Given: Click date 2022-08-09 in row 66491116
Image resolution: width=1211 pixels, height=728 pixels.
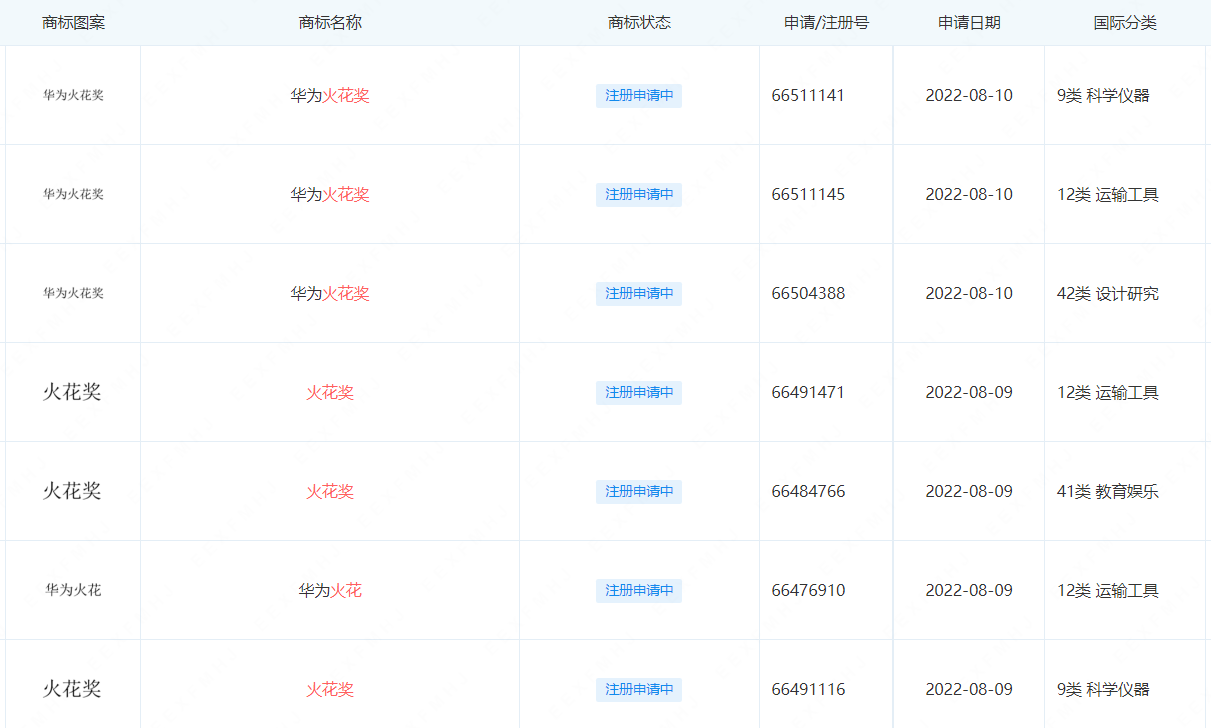Looking at the screenshot, I should [x=969, y=690].
